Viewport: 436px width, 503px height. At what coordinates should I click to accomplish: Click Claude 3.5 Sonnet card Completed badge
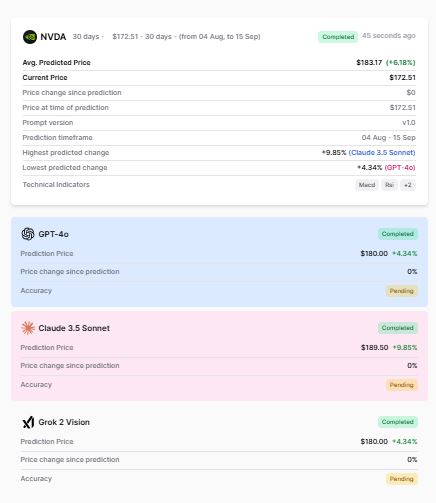[397, 328]
